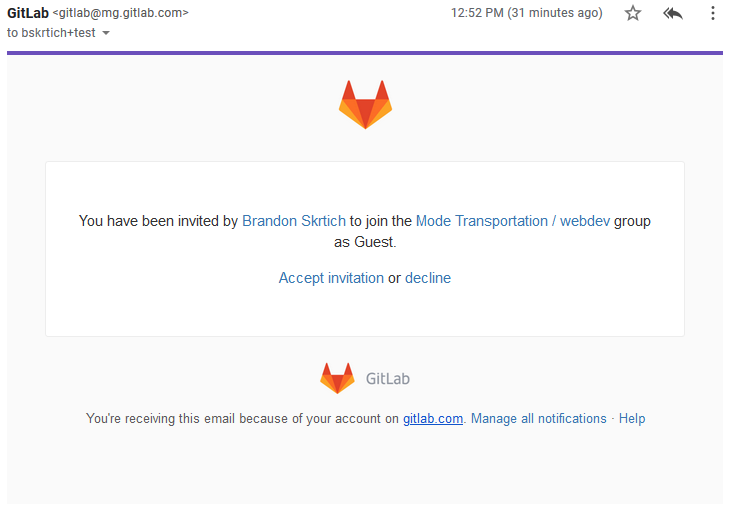Screen dimensions: 733x516
Task: Click the large GitLab fox logo
Action: point(365,105)
